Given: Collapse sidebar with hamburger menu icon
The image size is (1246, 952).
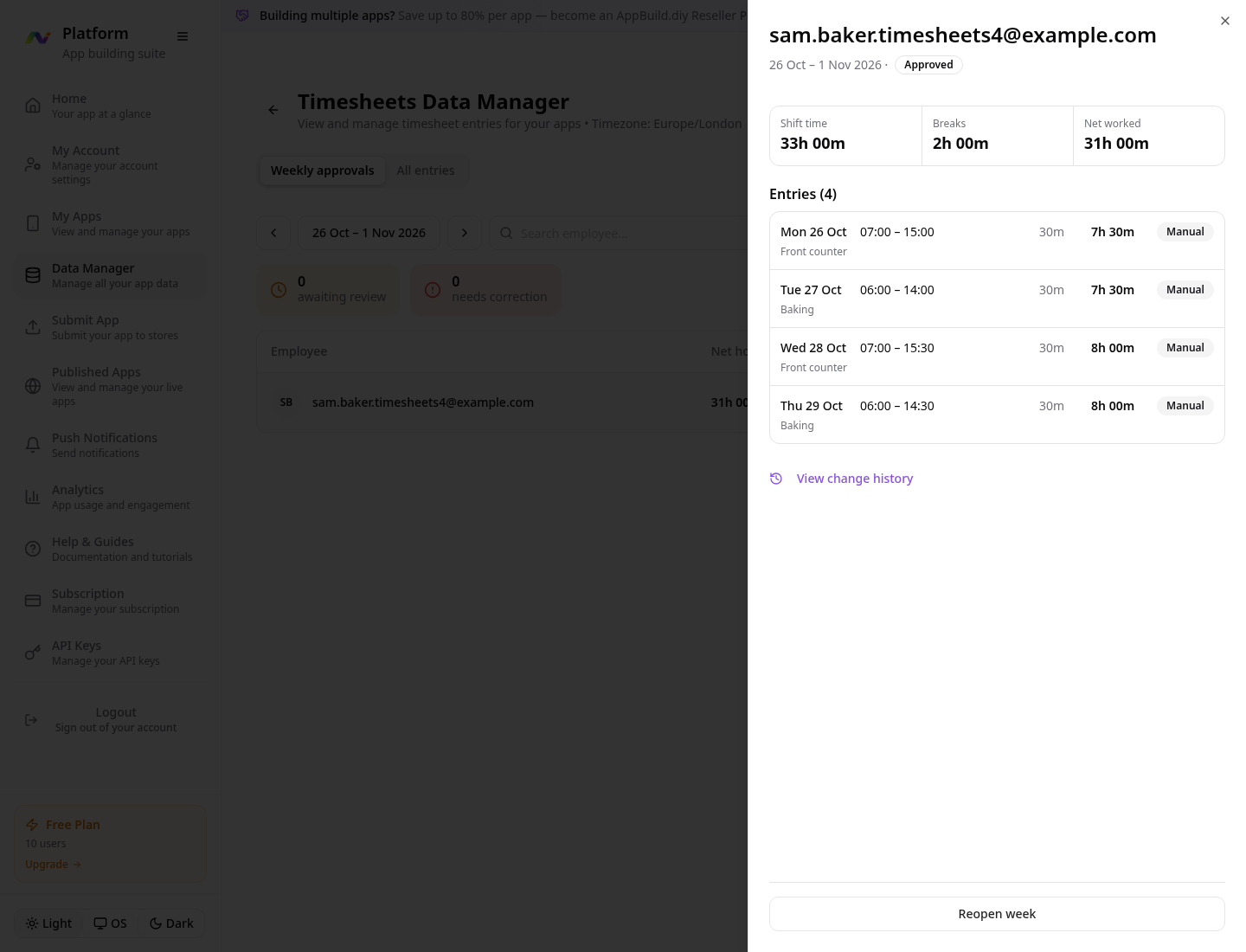Looking at the screenshot, I should (183, 36).
